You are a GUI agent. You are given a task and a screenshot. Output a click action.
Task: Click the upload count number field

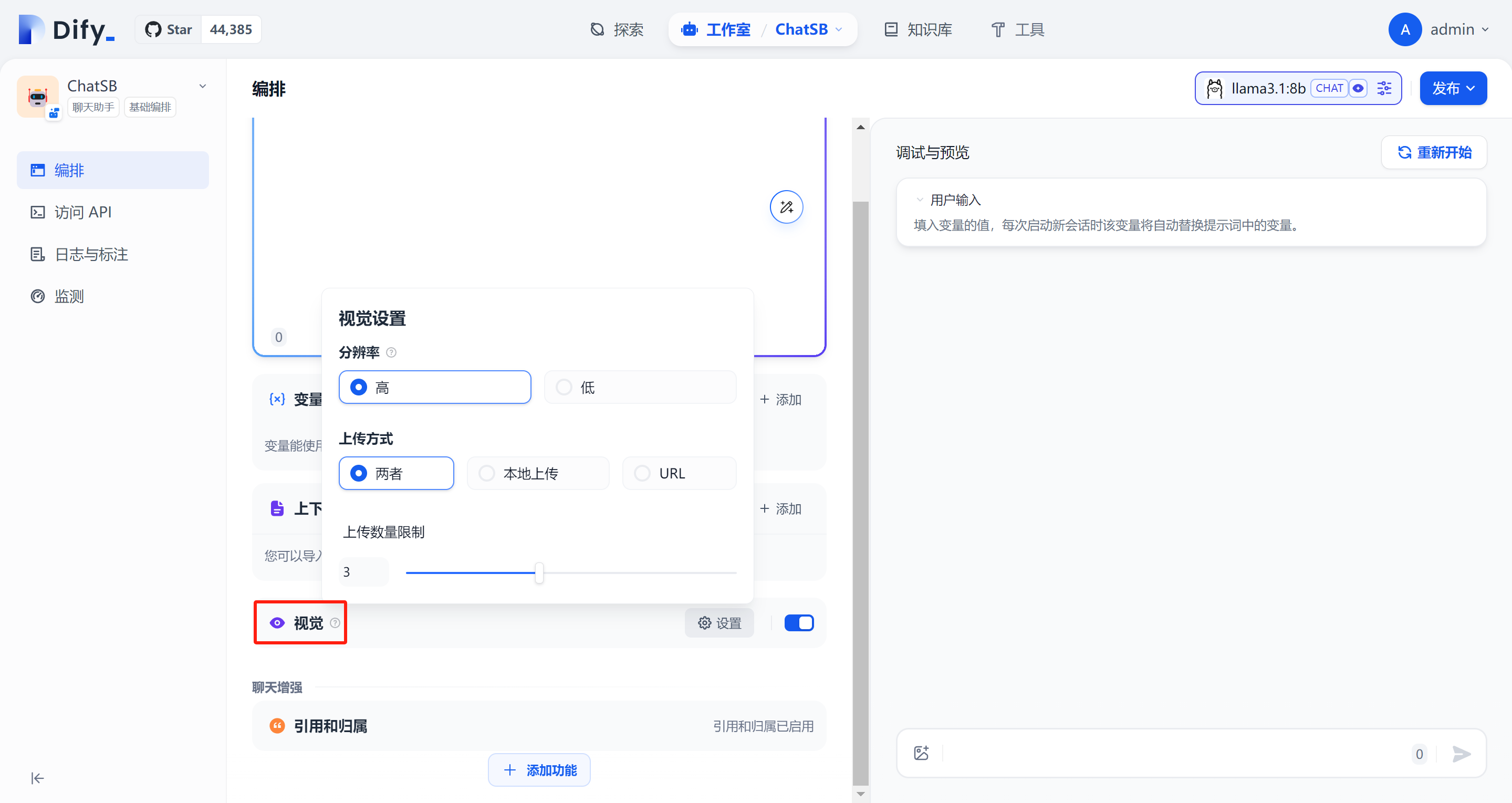[x=363, y=572]
